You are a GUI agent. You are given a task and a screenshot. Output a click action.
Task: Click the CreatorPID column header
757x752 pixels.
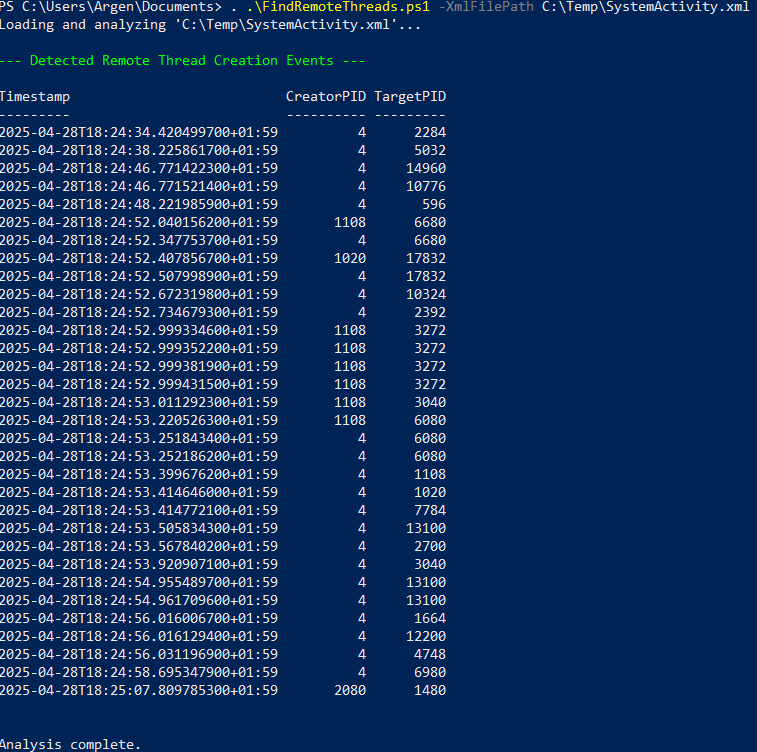click(326, 96)
